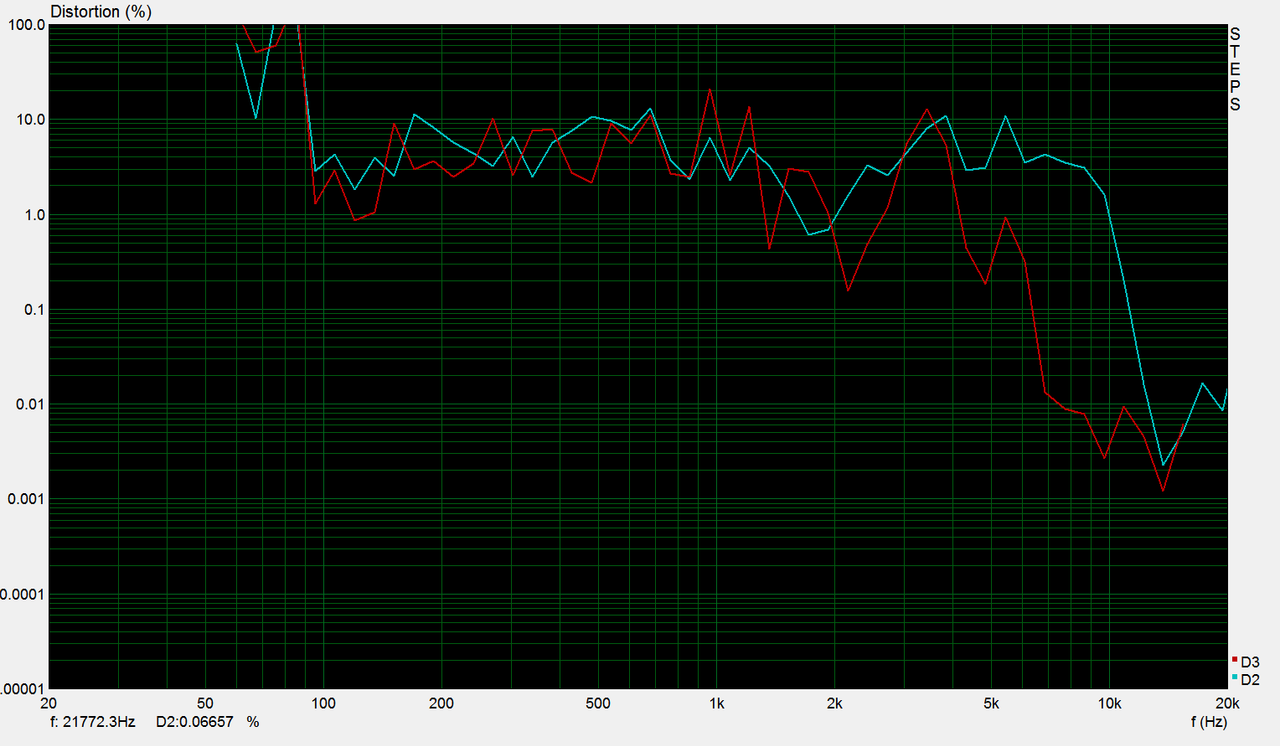Click the 0.001 distortion axis label
The height and width of the screenshot is (746, 1280).
[25, 499]
